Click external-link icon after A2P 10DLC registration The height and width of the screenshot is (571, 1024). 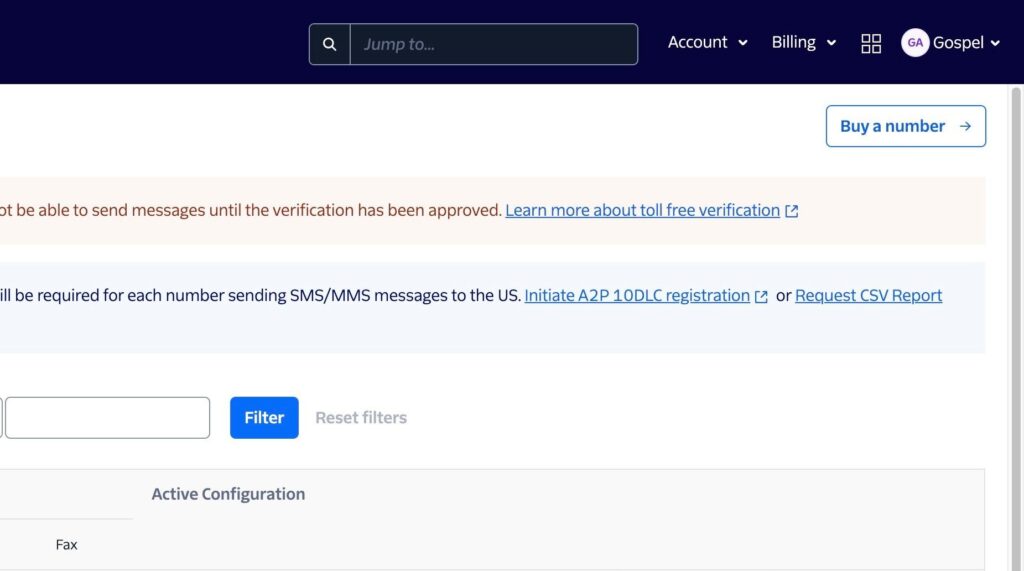762,296
